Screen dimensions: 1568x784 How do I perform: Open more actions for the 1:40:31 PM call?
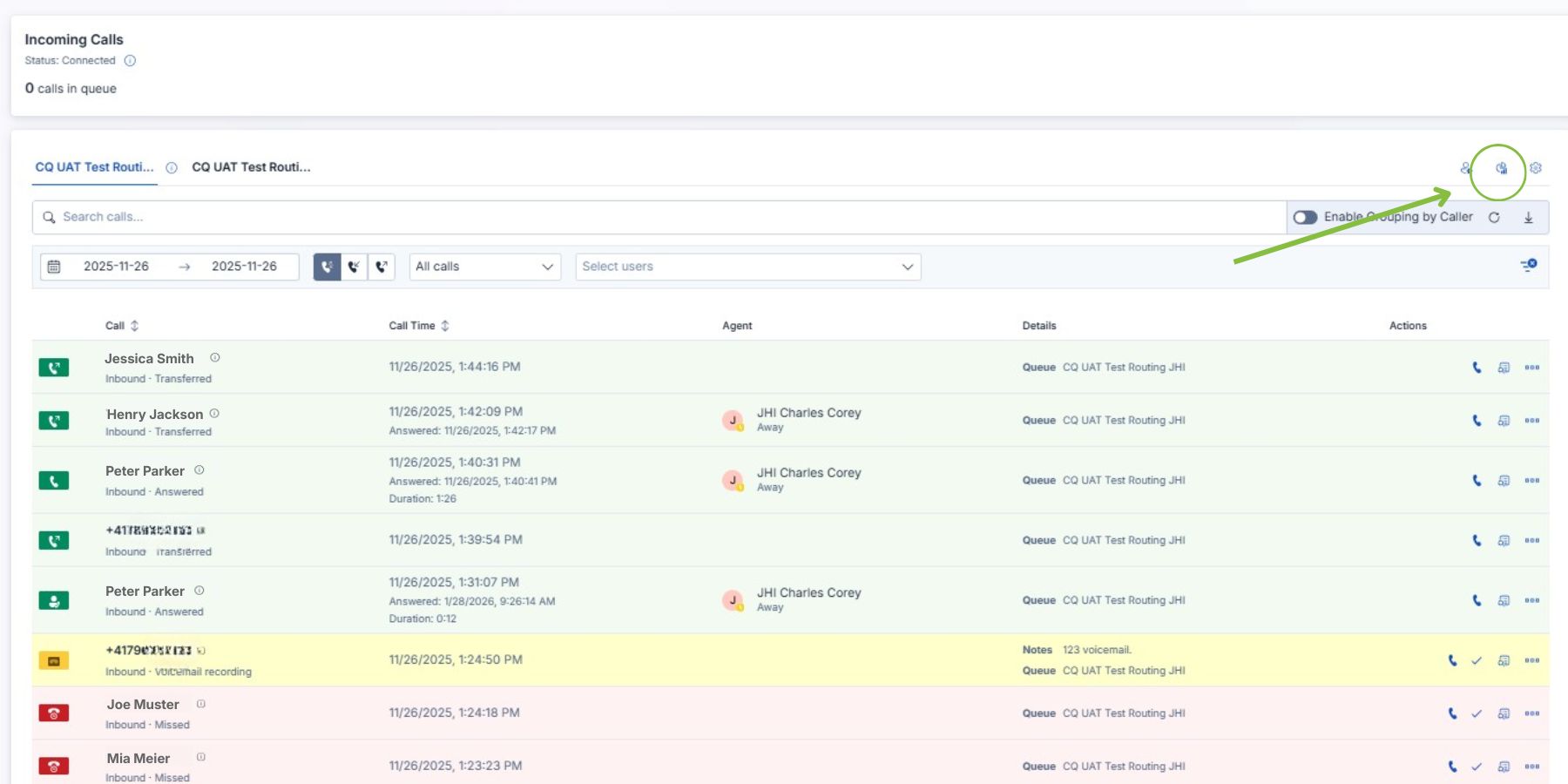(x=1532, y=481)
